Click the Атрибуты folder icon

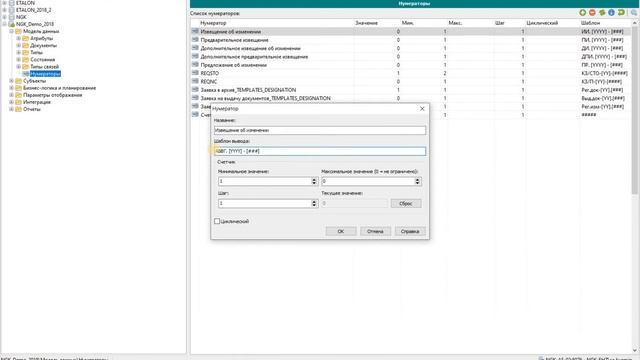25,38
